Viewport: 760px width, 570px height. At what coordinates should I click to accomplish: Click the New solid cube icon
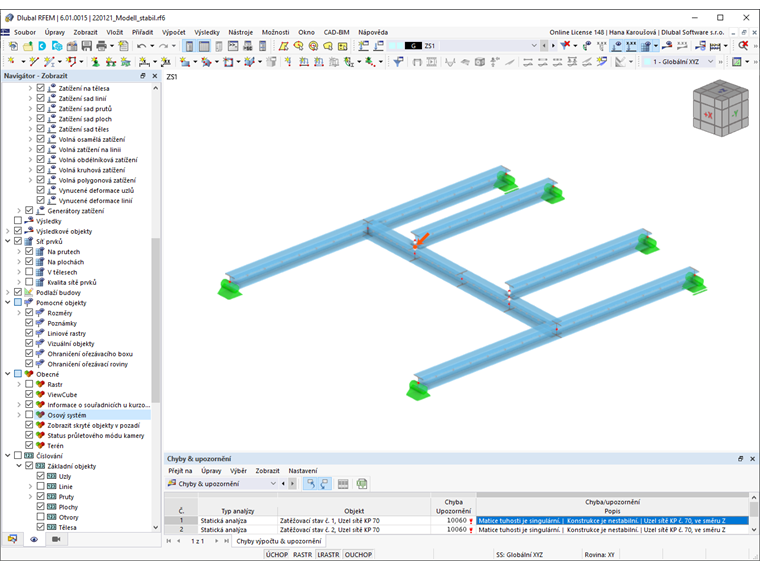point(250,62)
